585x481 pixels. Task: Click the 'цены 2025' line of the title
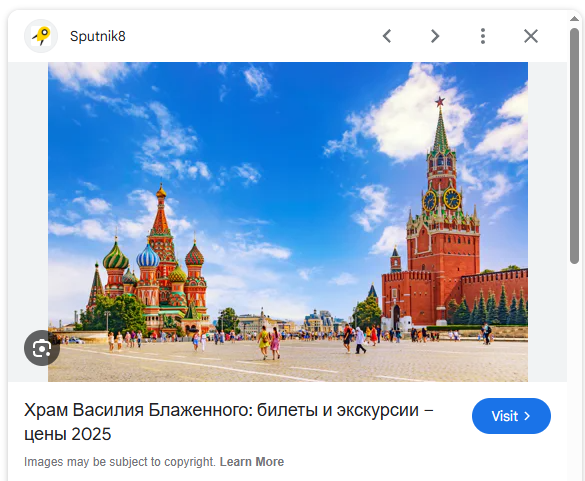tap(68, 434)
